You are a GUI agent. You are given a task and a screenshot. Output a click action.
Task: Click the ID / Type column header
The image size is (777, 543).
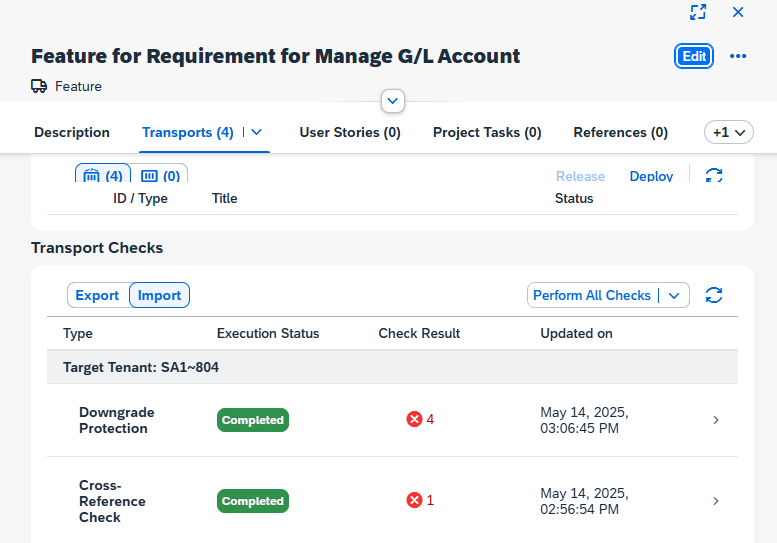pyautogui.click(x=140, y=198)
